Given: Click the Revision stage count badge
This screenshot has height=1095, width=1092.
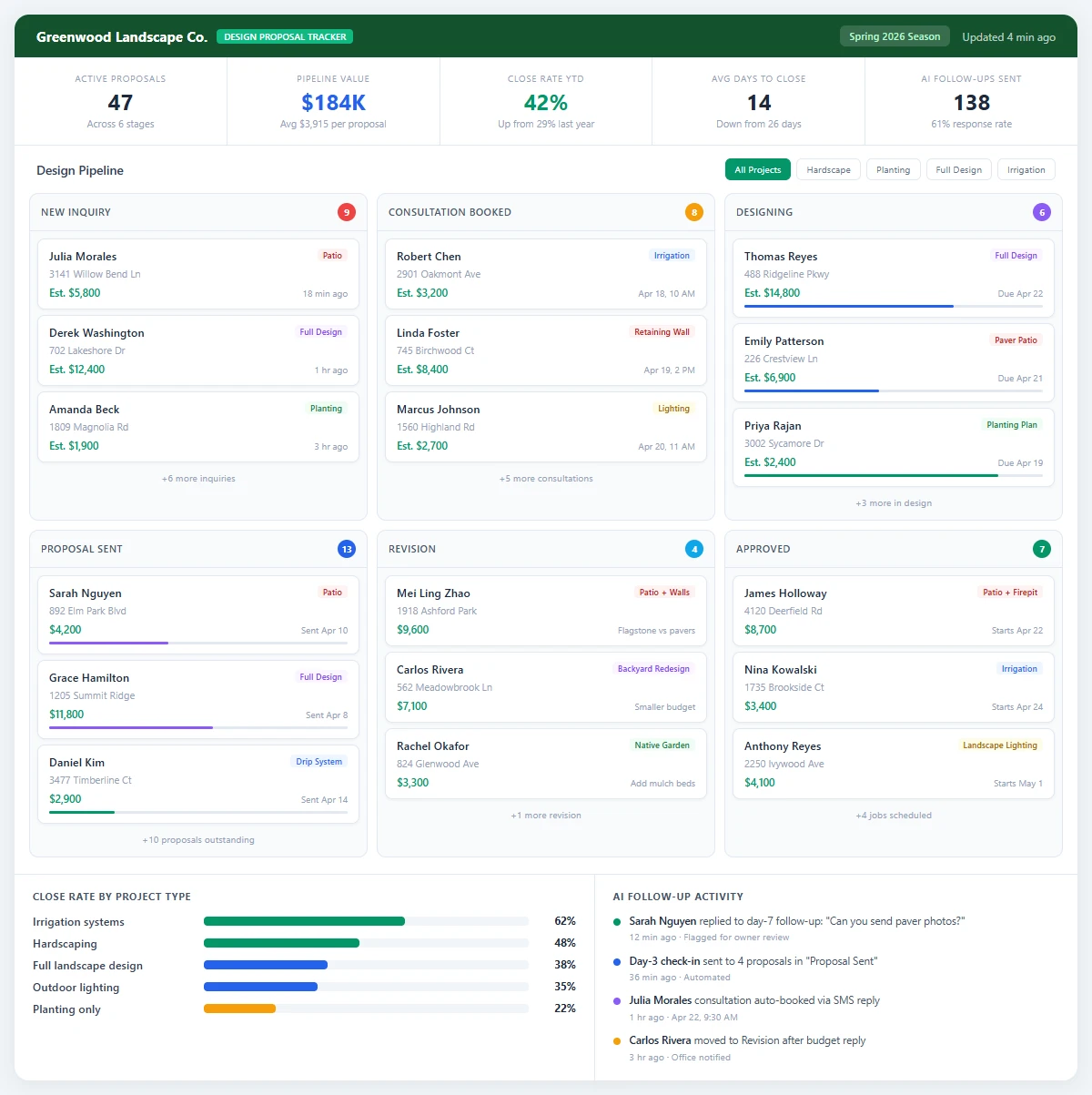Looking at the screenshot, I should point(694,549).
